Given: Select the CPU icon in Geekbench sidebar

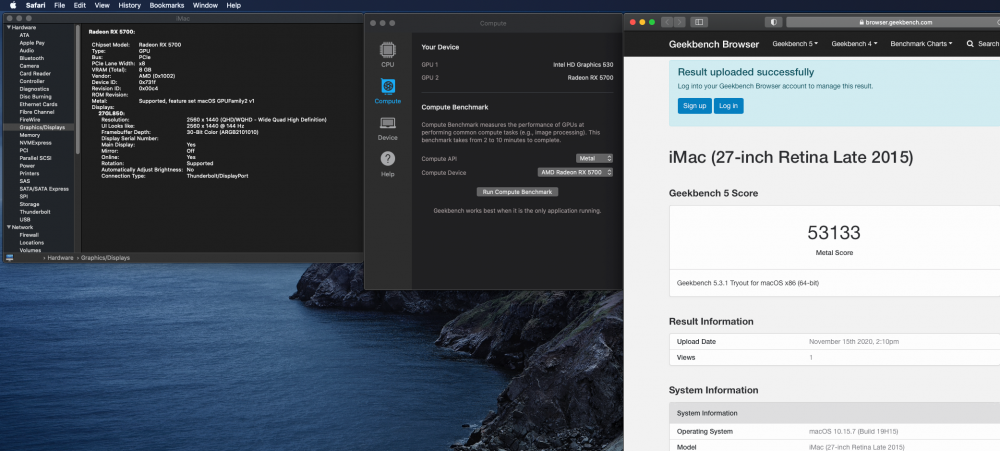Looking at the screenshot, I should [387, 50].
